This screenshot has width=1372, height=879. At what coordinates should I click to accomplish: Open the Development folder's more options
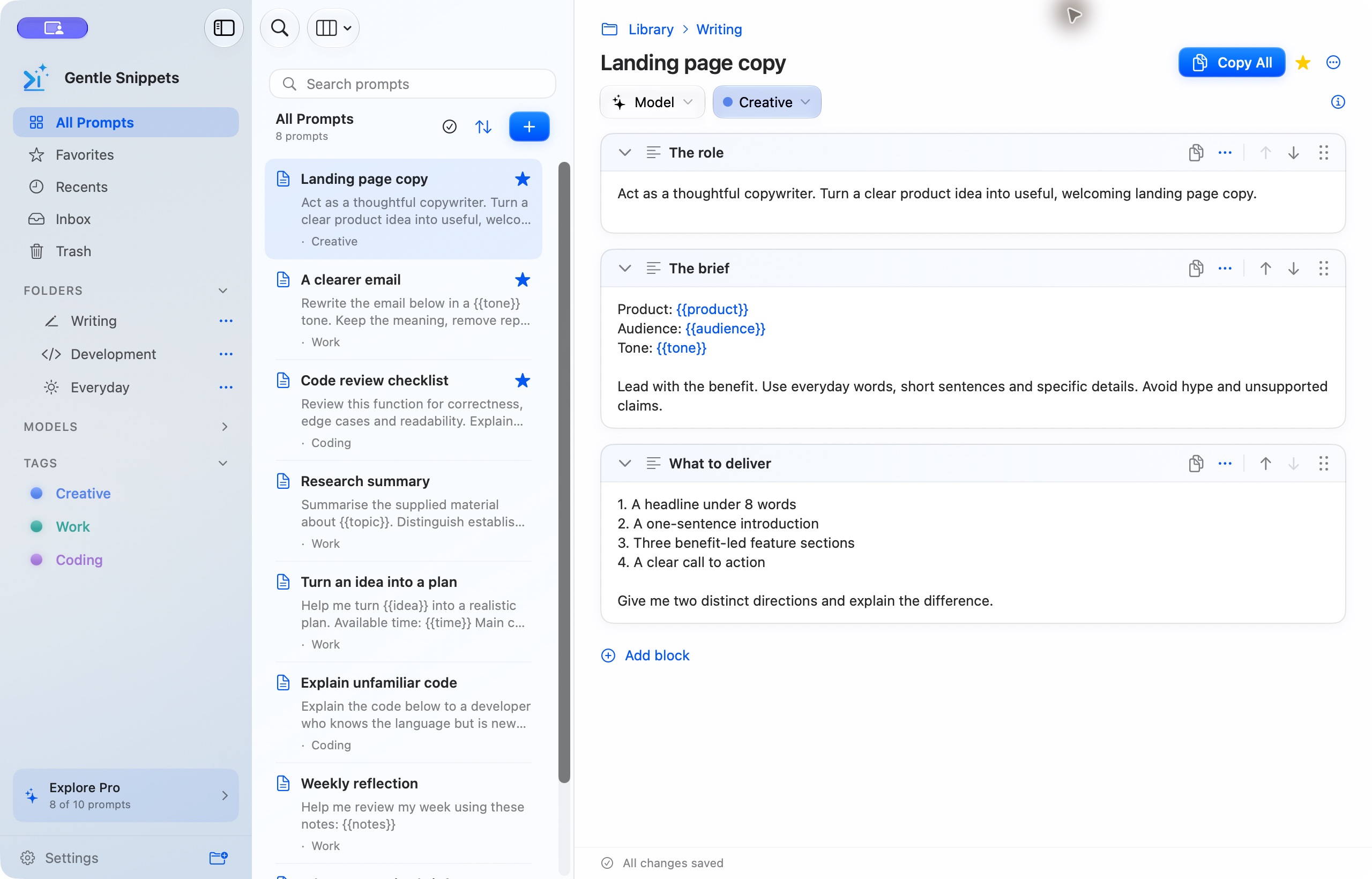tap(226, 354)
